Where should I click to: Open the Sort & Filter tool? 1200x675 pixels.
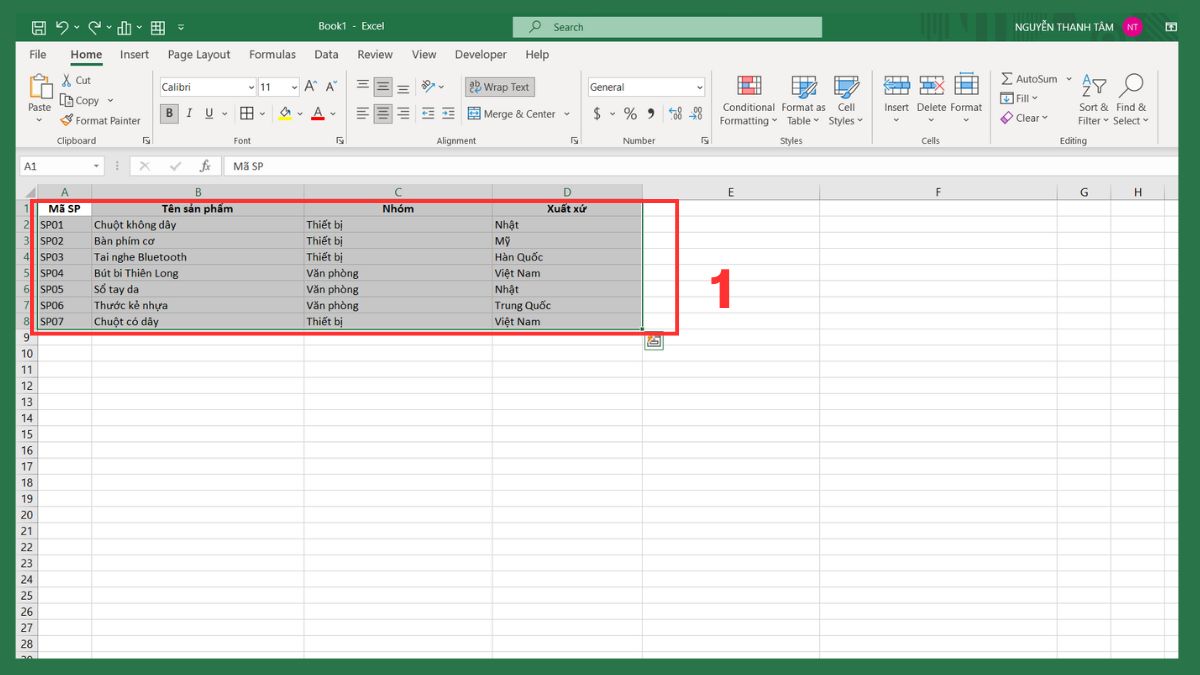(x=1092, y=99)
